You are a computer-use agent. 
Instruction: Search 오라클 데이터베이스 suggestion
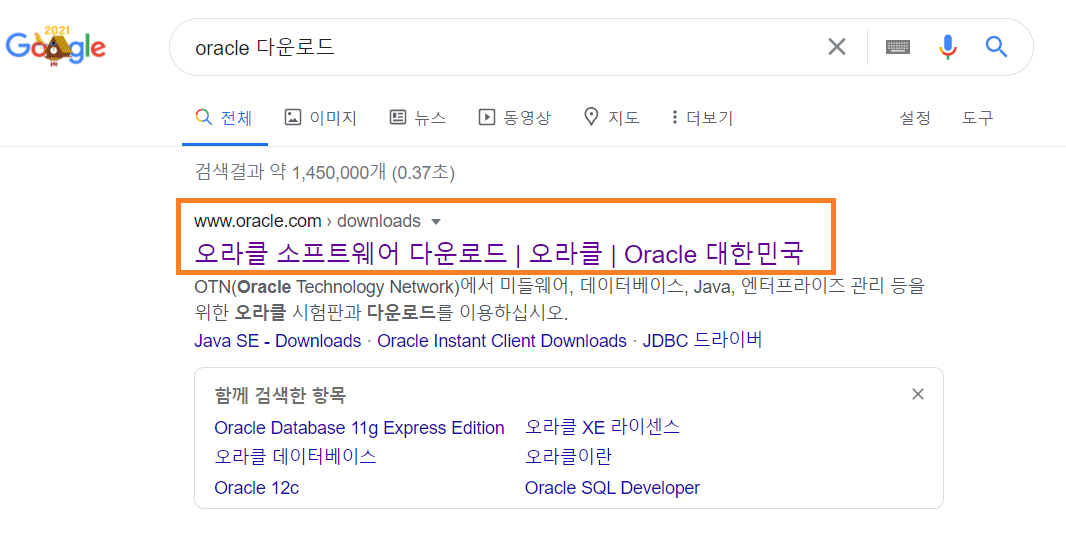295,456
